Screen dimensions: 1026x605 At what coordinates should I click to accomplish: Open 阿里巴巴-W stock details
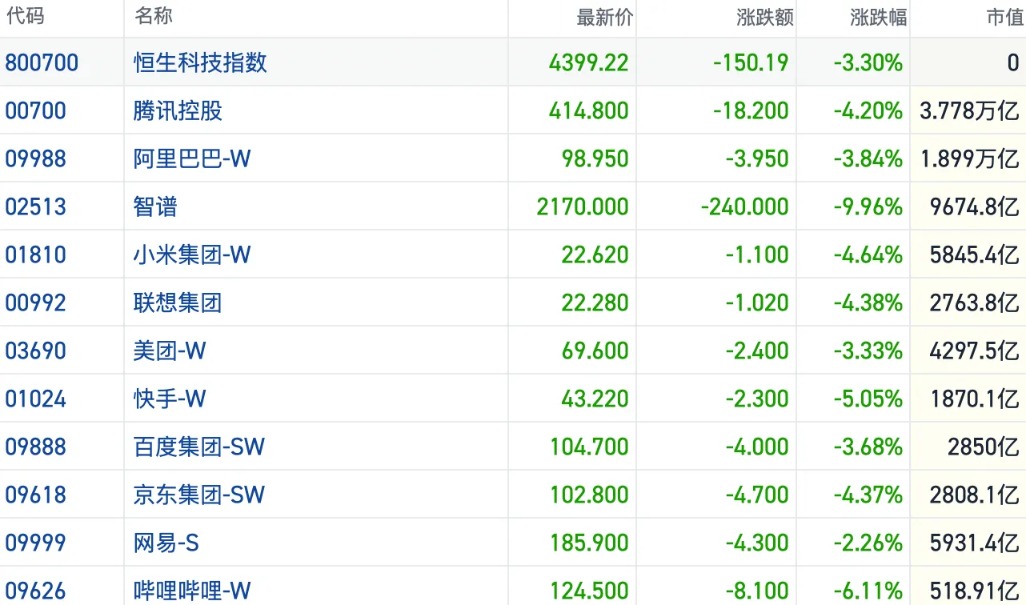[192, 159]
